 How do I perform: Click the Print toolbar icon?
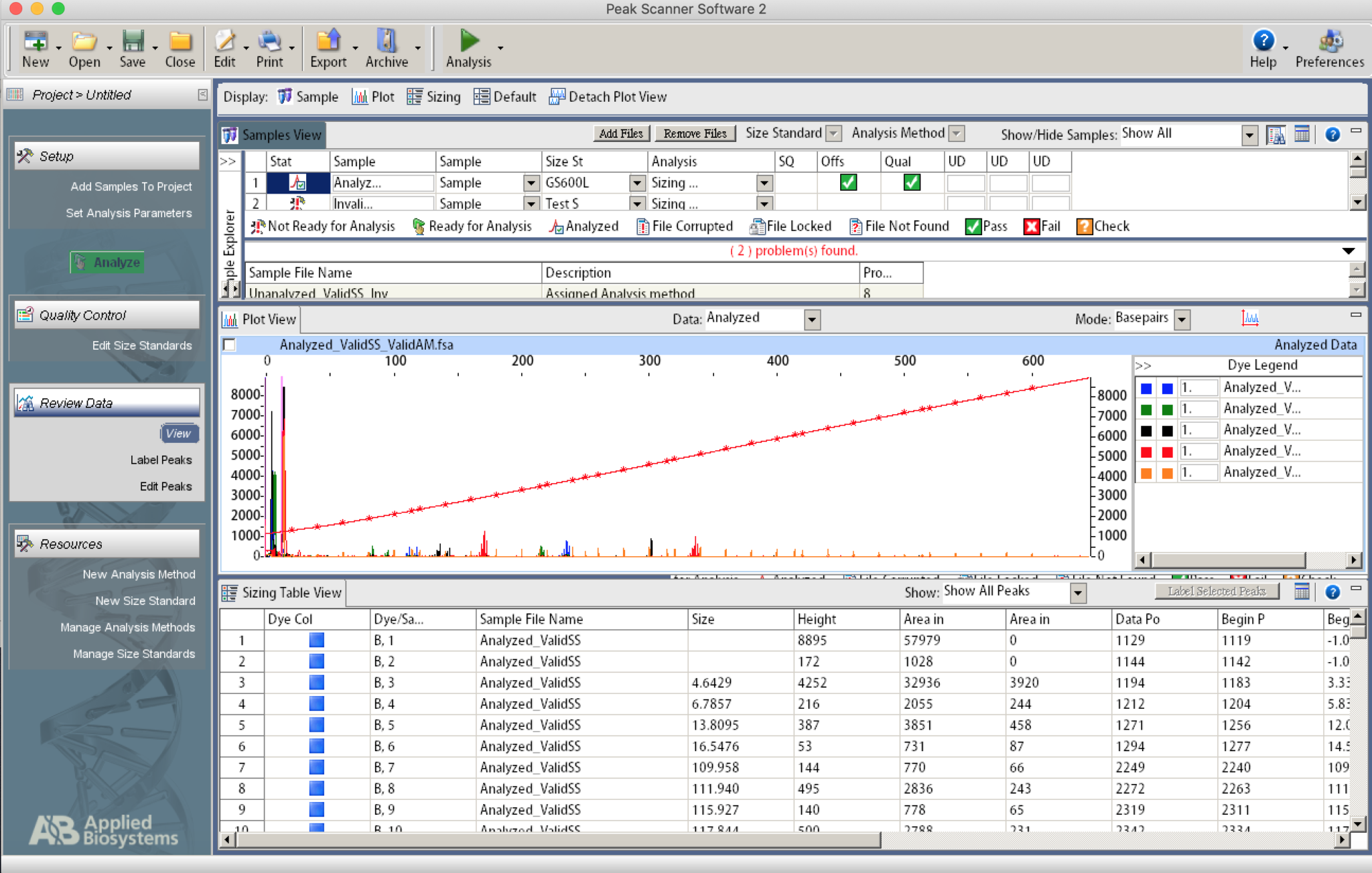tap(269, 41)
